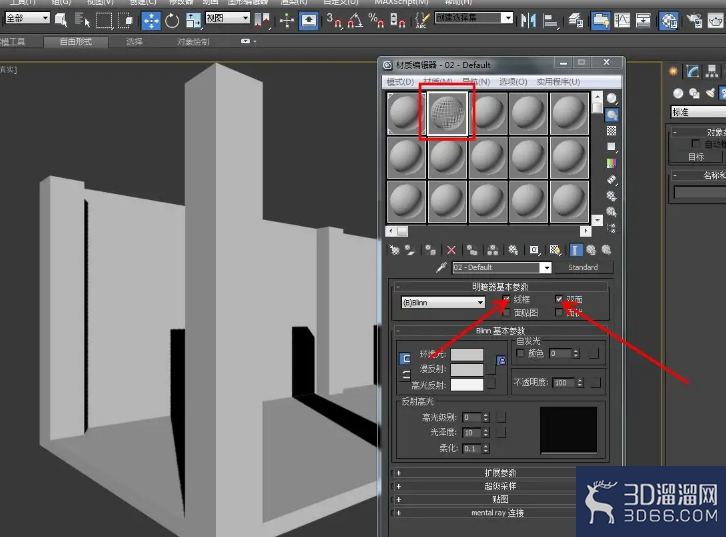Screen dimensions: 726x537
Task: Expand the 贴图 maps rollout
Action: click(500, 499)
